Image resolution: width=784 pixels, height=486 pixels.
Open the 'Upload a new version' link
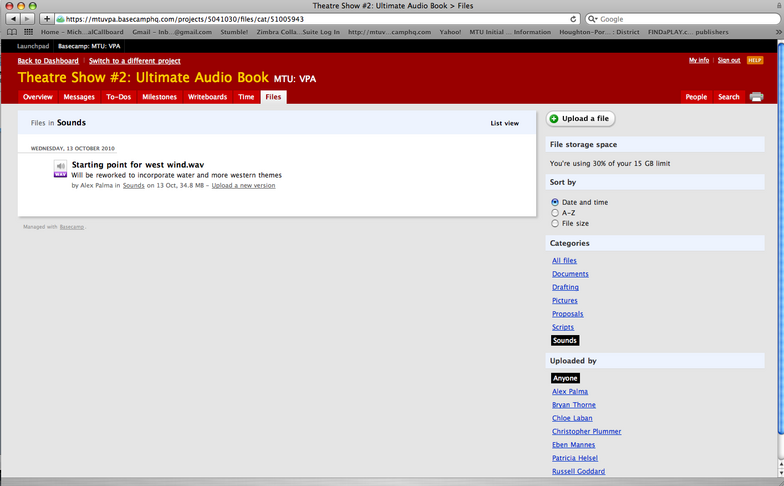click(243, 185)
